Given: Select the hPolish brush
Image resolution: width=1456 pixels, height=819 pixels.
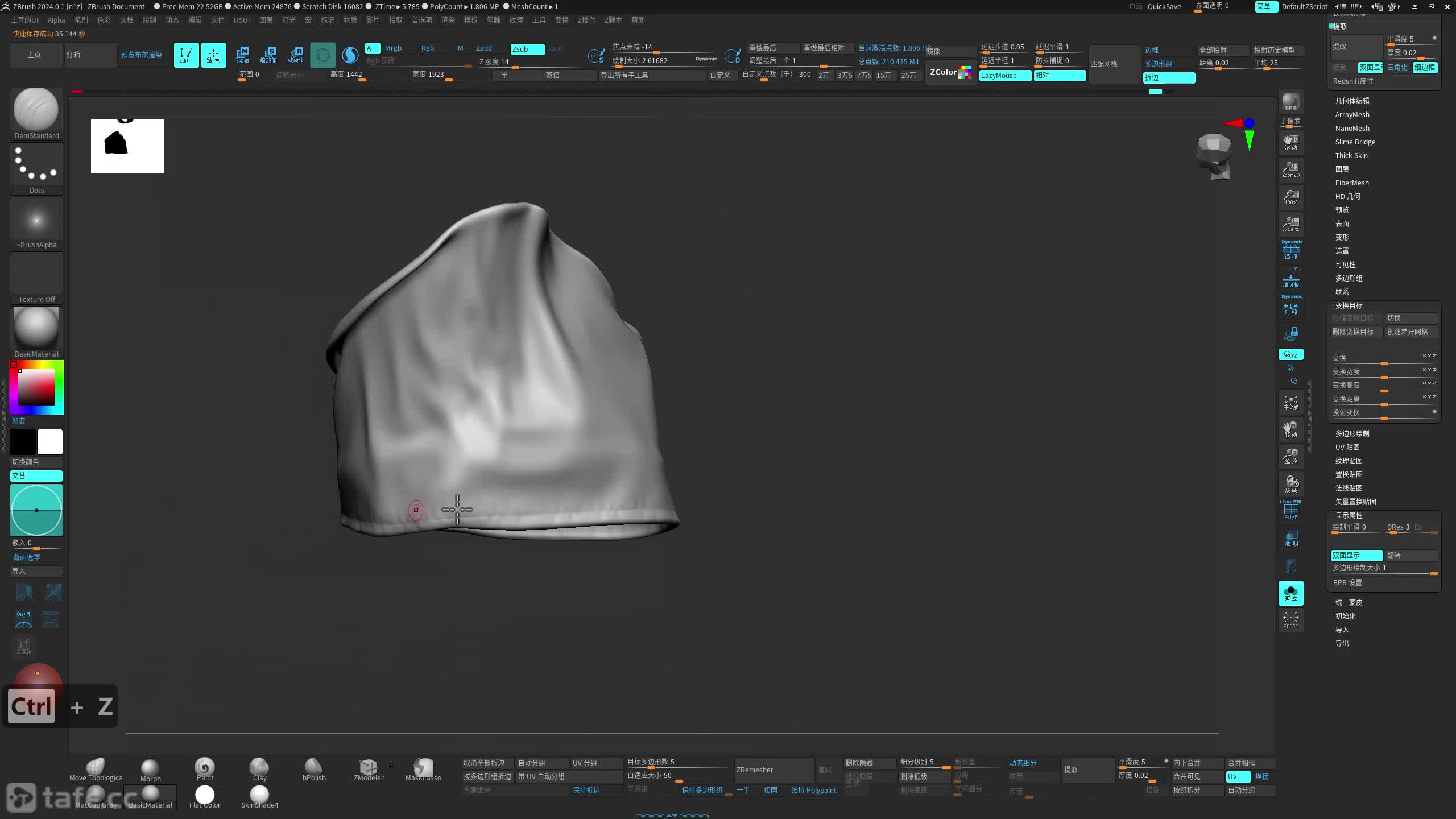Looking at the screenshot, I should 314,770.
